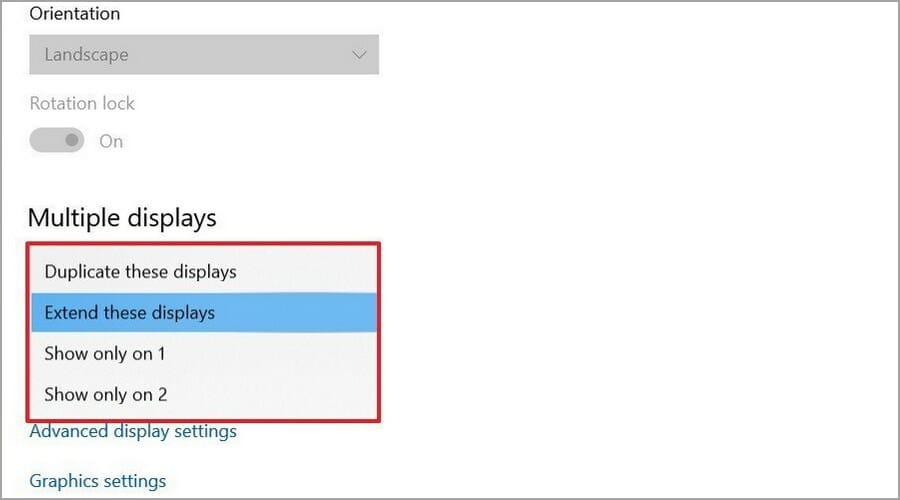This screenshot has height=500, width=900.
Task: Click the chevron arrow in Orientation box
Action: 359,55
